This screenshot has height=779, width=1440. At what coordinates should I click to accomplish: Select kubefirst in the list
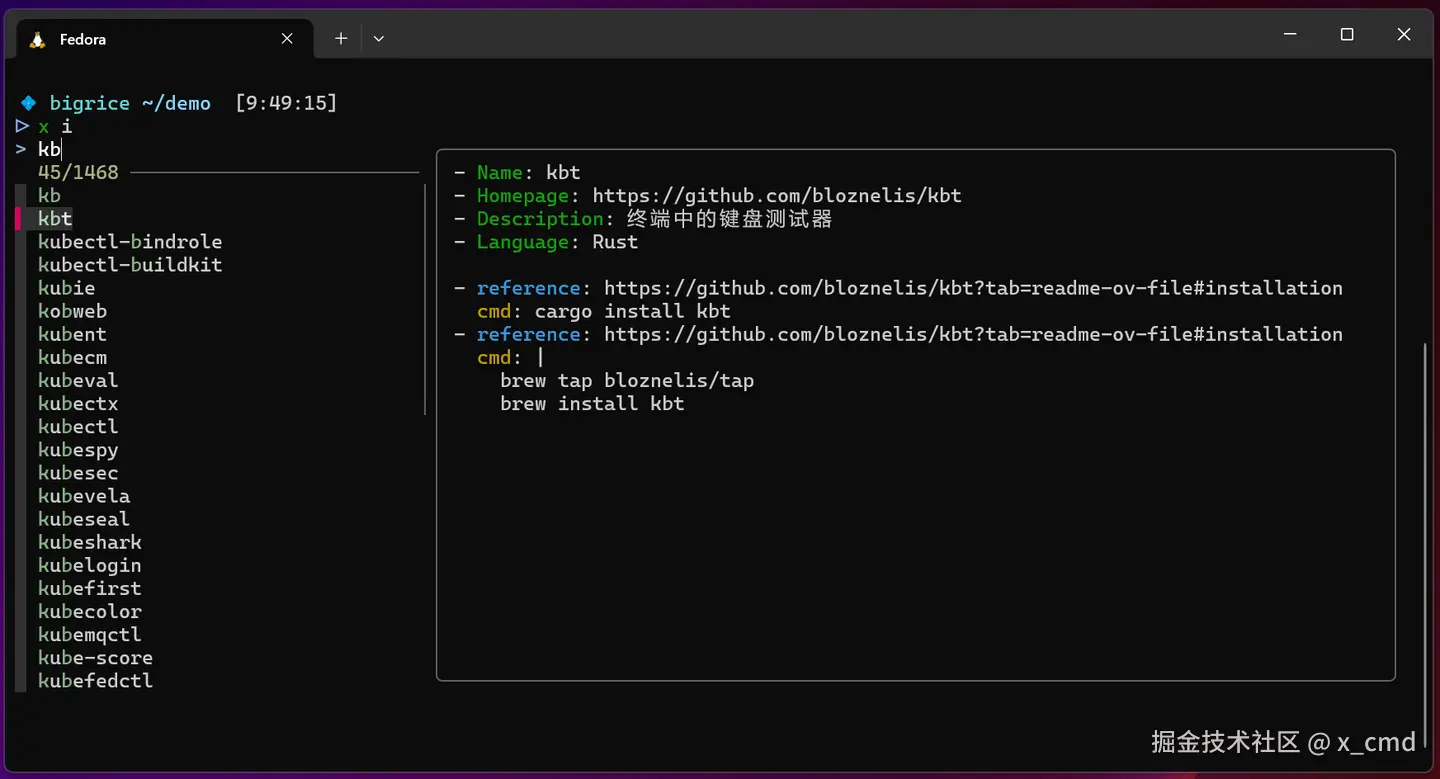click(x=90, y=587)
